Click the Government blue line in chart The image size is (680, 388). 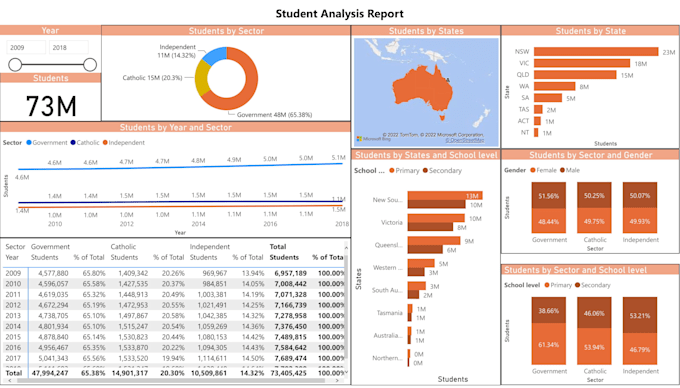tap(180, 166)
